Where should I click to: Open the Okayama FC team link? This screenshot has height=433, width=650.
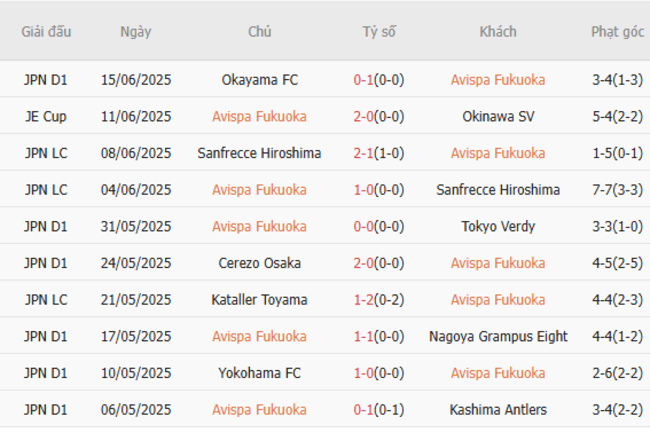point(259,80)
